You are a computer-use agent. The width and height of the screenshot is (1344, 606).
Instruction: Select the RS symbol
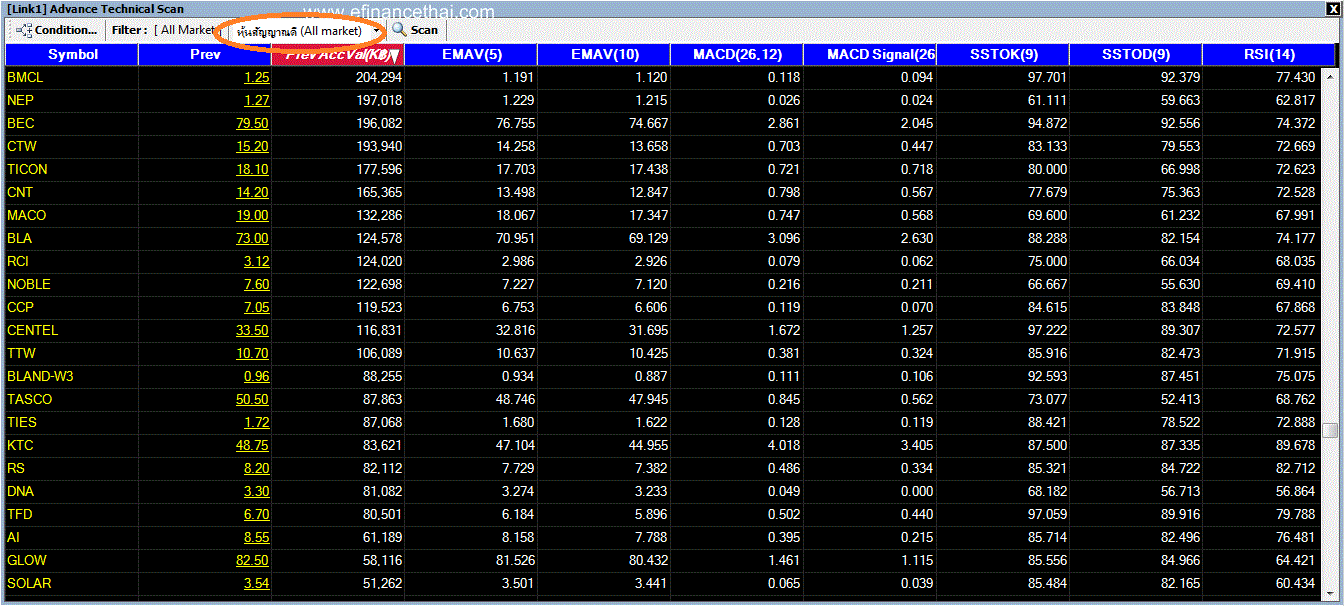pos(16,468)
